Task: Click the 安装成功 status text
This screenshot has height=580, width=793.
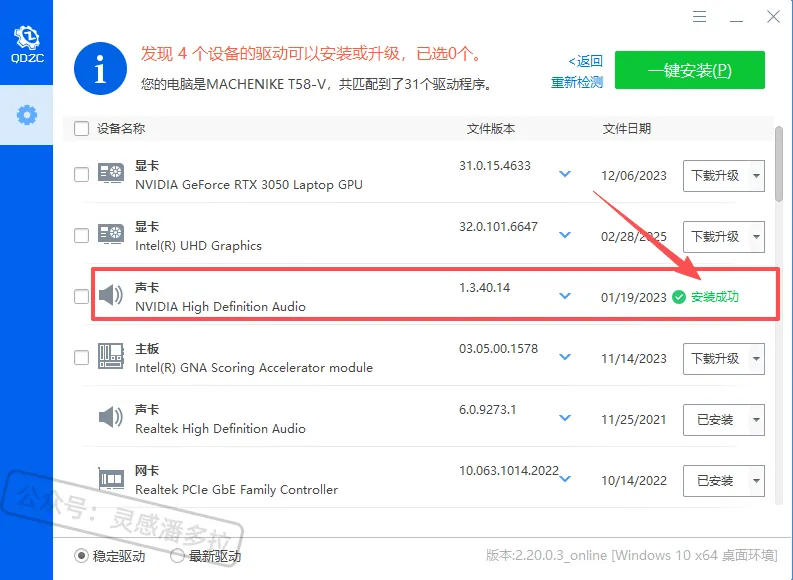Action: tap(715, 297)
